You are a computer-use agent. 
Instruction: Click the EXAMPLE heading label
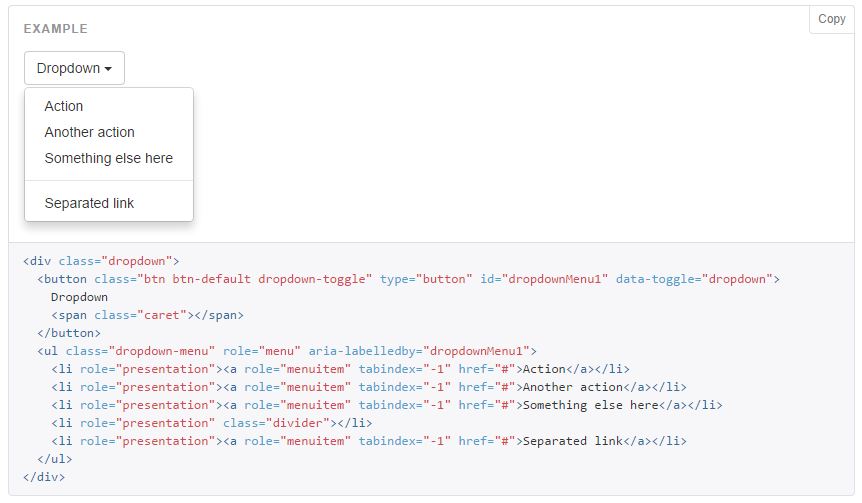56,29
